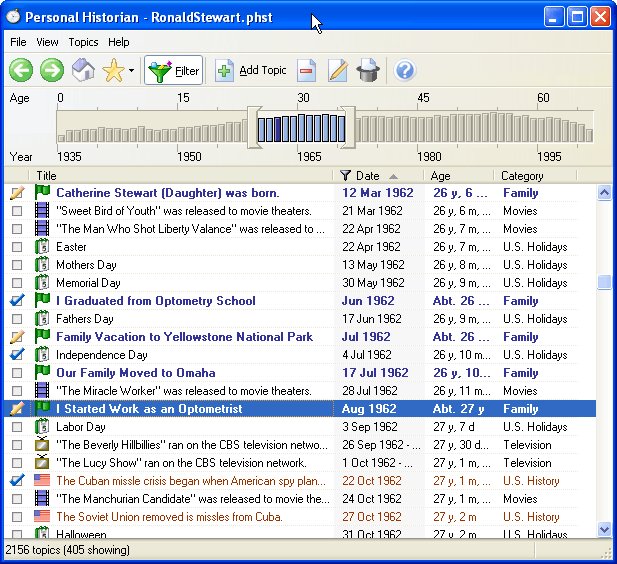
Task: Check the Easter row checkbox
Action: [x=17, y=247]
